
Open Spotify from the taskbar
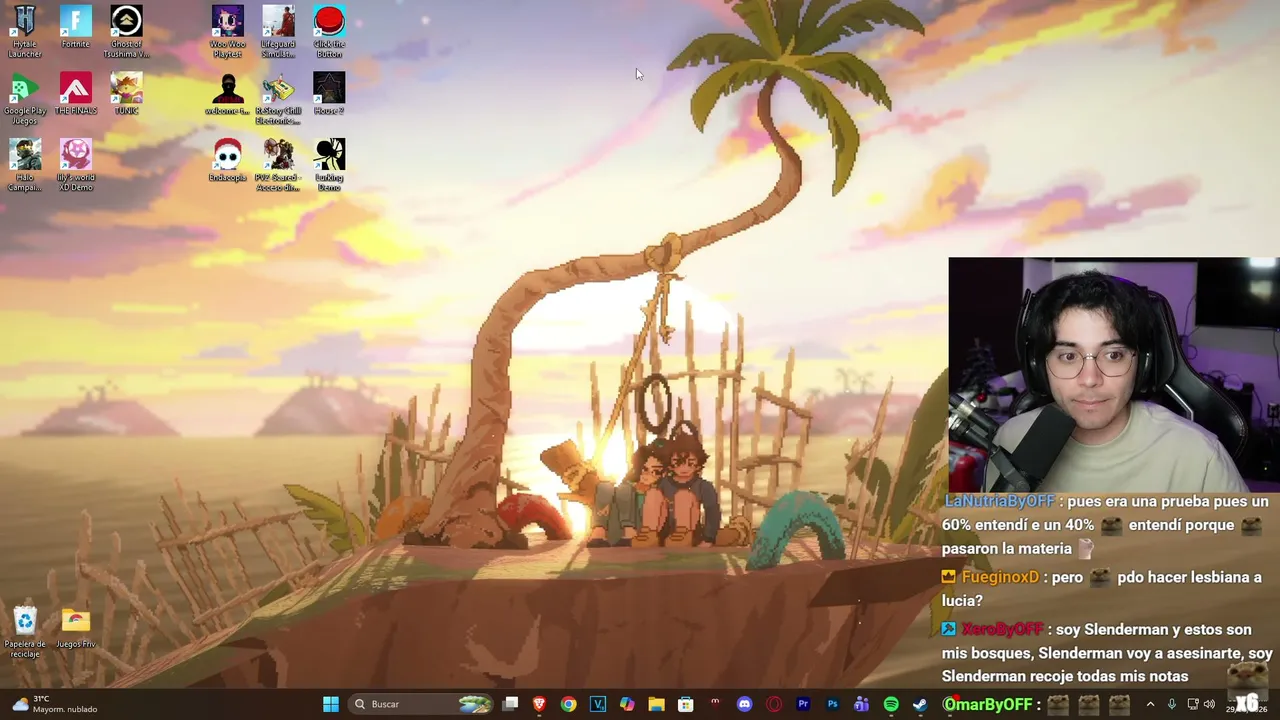tap(891, 704)
